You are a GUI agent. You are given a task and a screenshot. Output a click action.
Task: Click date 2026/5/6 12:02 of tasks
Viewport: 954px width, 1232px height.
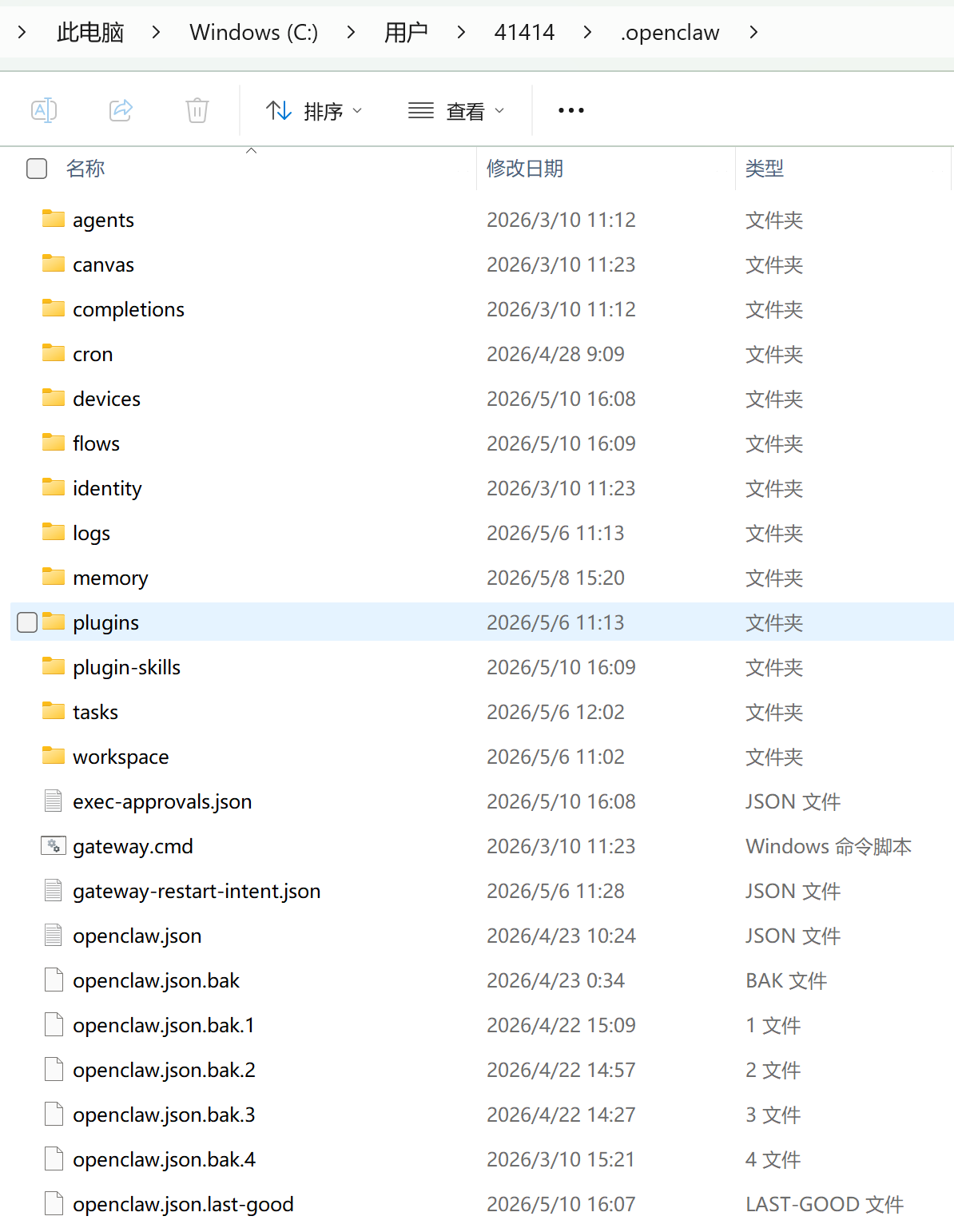tap(555, 712)
